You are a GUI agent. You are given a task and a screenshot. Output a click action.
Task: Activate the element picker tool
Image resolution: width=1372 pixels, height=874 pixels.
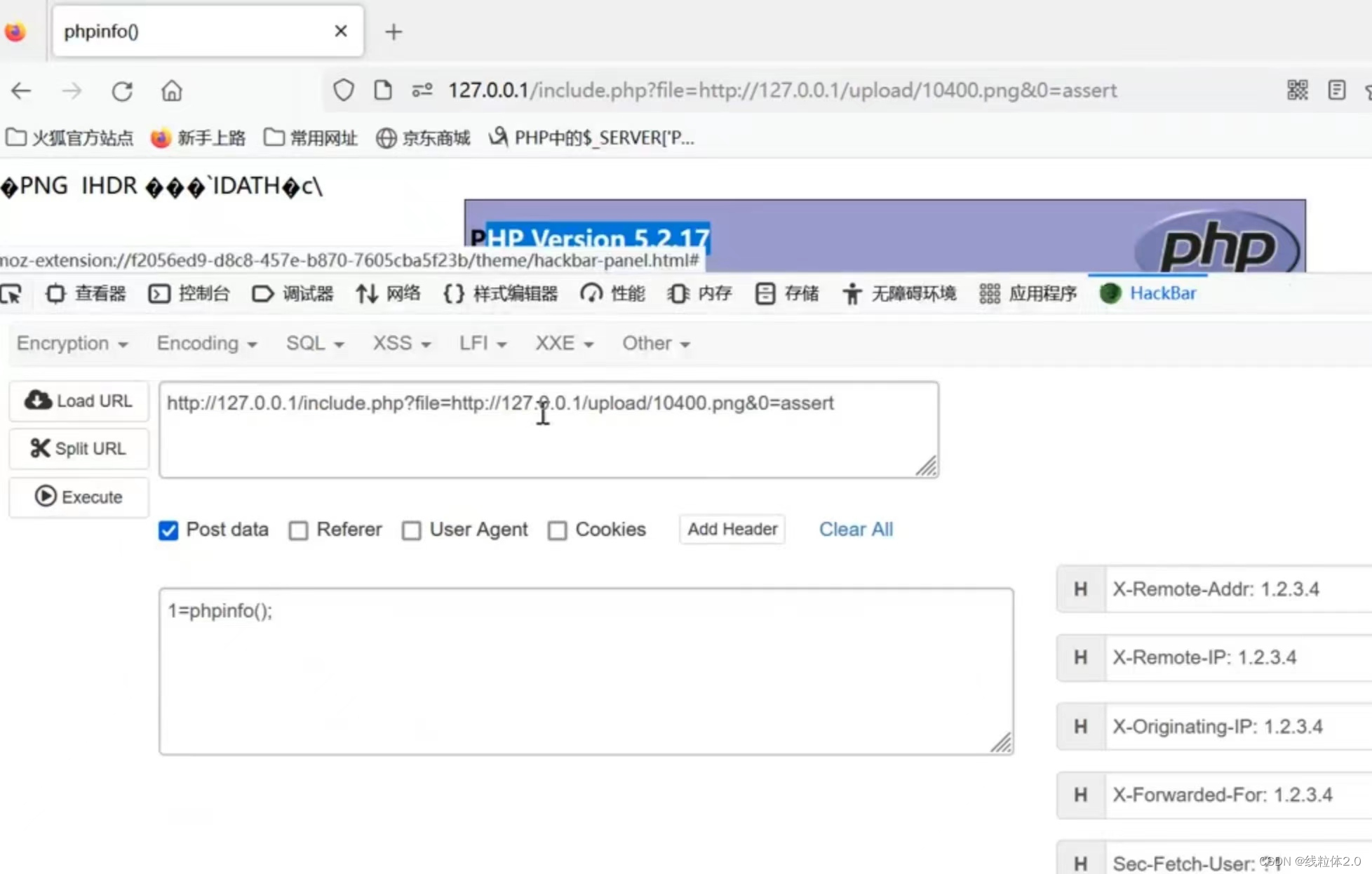[11, 293]
